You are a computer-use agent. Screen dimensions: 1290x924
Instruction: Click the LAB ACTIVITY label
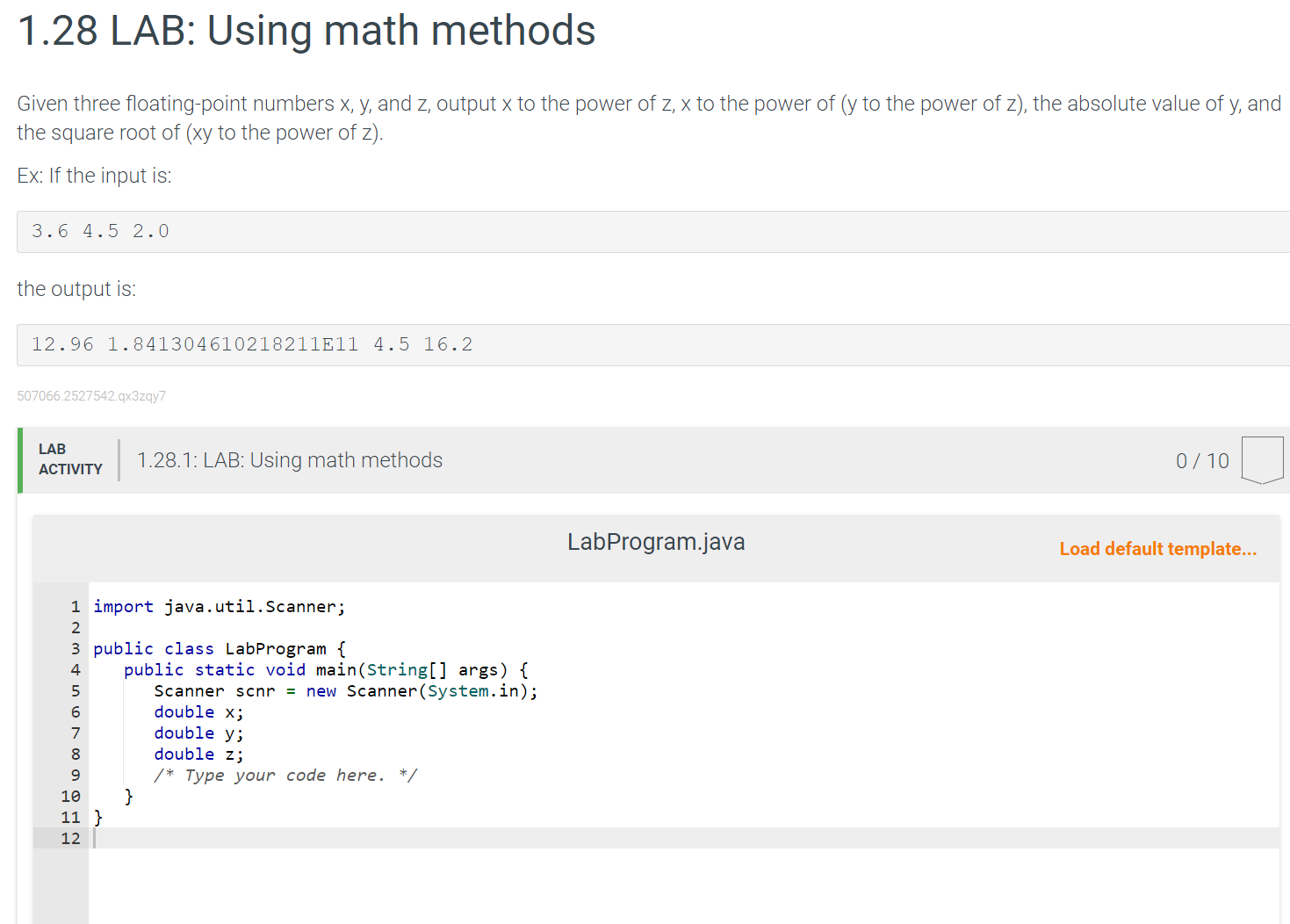click(x=70, y=459)
